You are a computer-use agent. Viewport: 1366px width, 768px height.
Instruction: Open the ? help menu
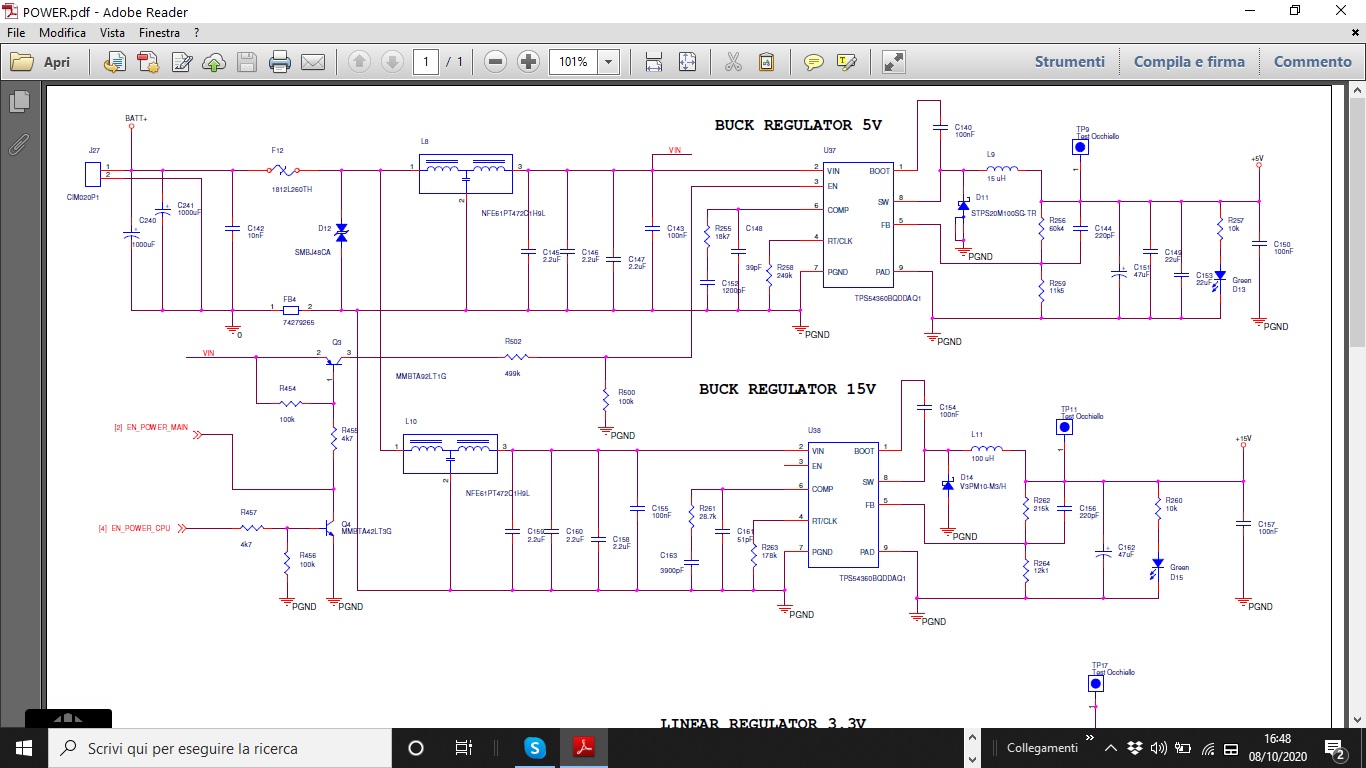pos(197,33)
